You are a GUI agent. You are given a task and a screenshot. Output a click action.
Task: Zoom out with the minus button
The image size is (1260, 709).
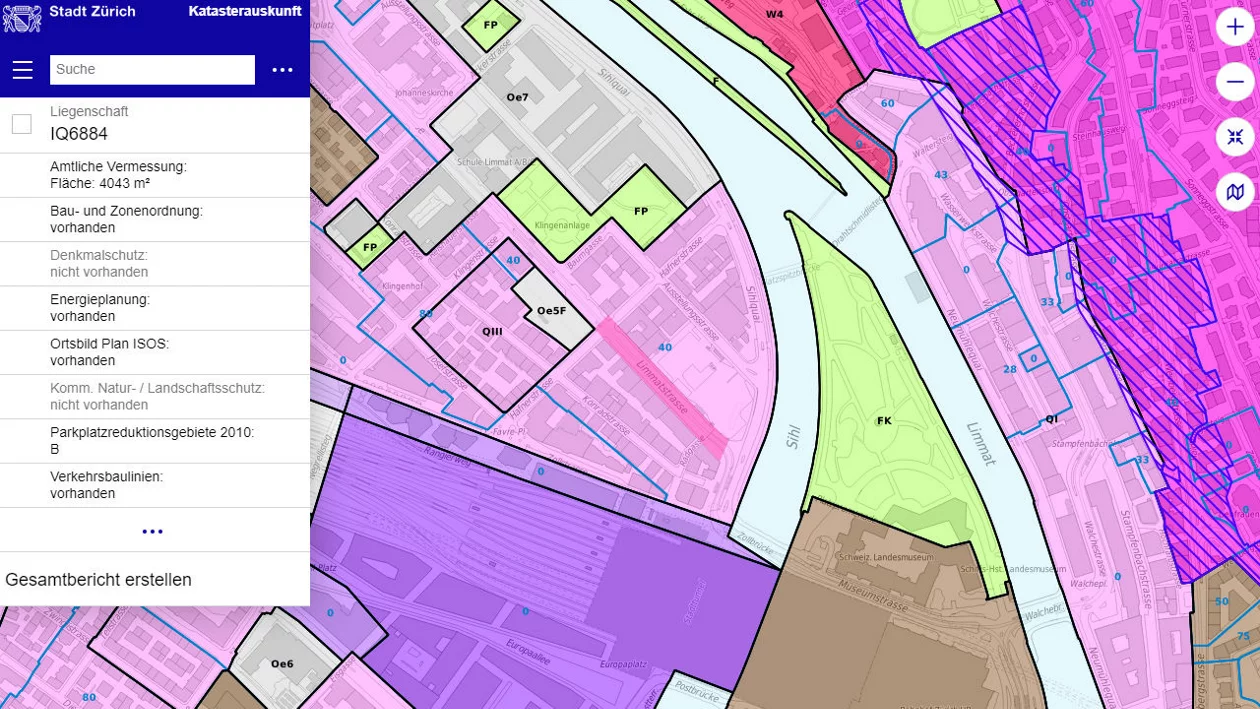(x=1235, y=82)
